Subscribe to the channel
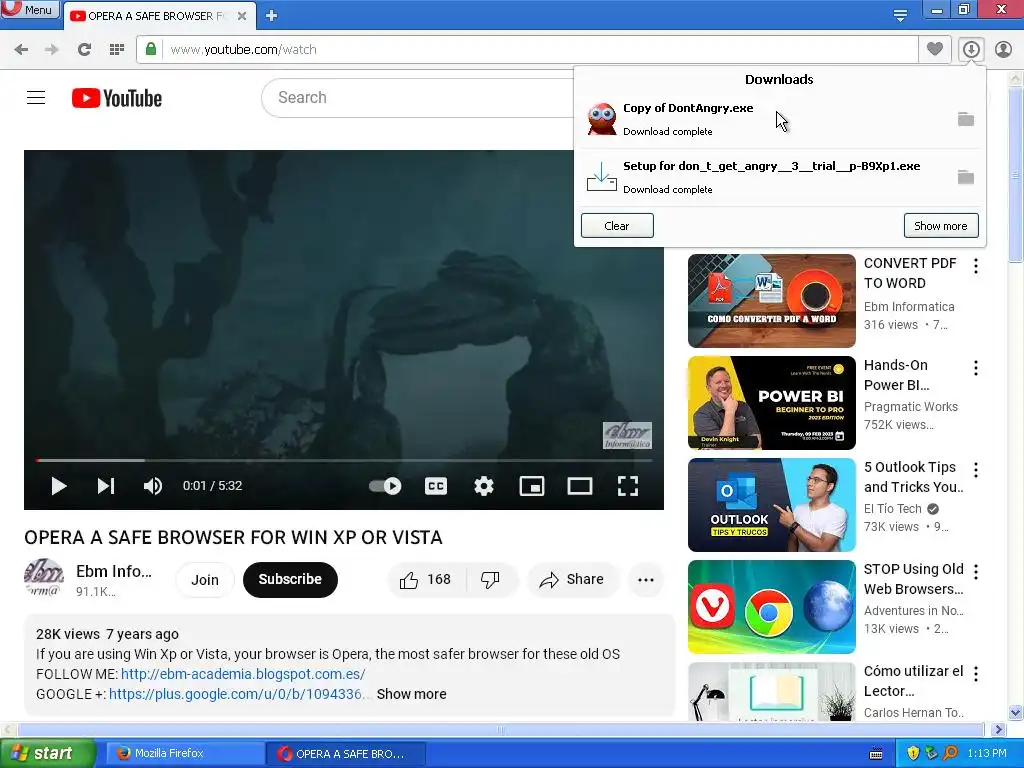 tap(290, 580)
